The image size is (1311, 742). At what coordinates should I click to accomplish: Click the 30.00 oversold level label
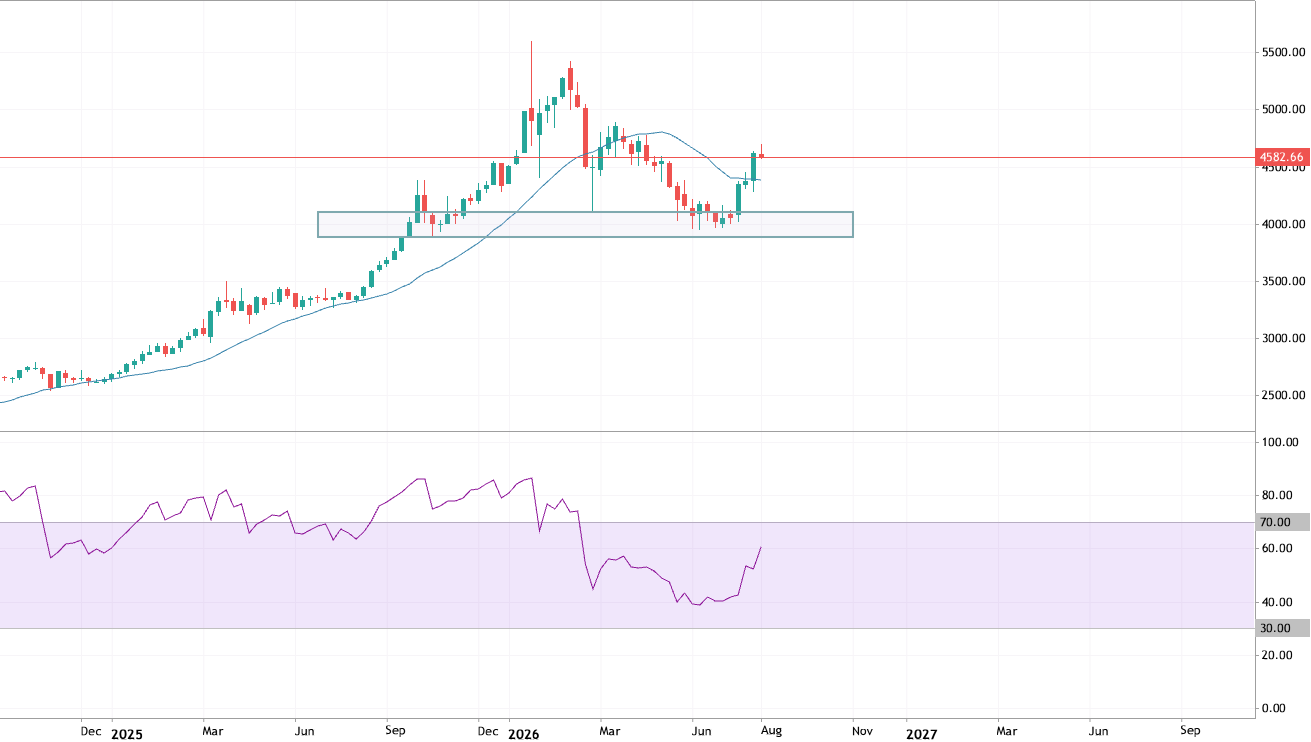click(1282, 628)
